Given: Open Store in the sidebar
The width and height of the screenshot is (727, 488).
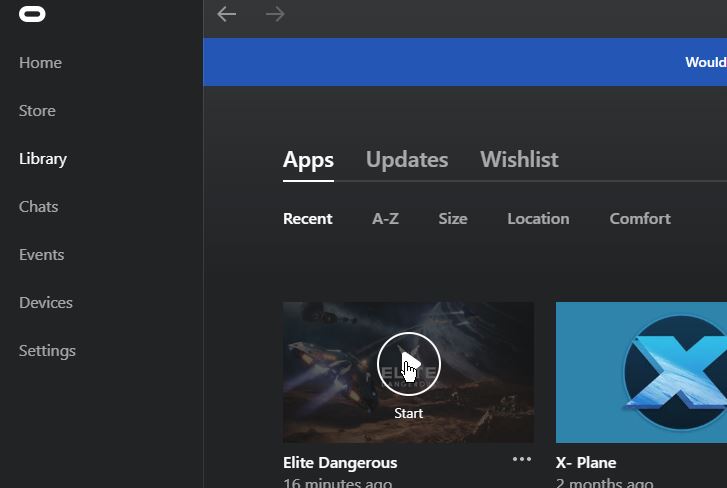Looking at the screenshot, I should pos(37,111).
